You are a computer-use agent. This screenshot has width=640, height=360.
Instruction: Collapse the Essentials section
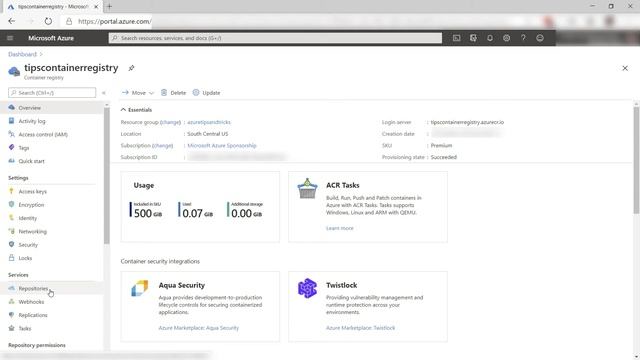136,110
